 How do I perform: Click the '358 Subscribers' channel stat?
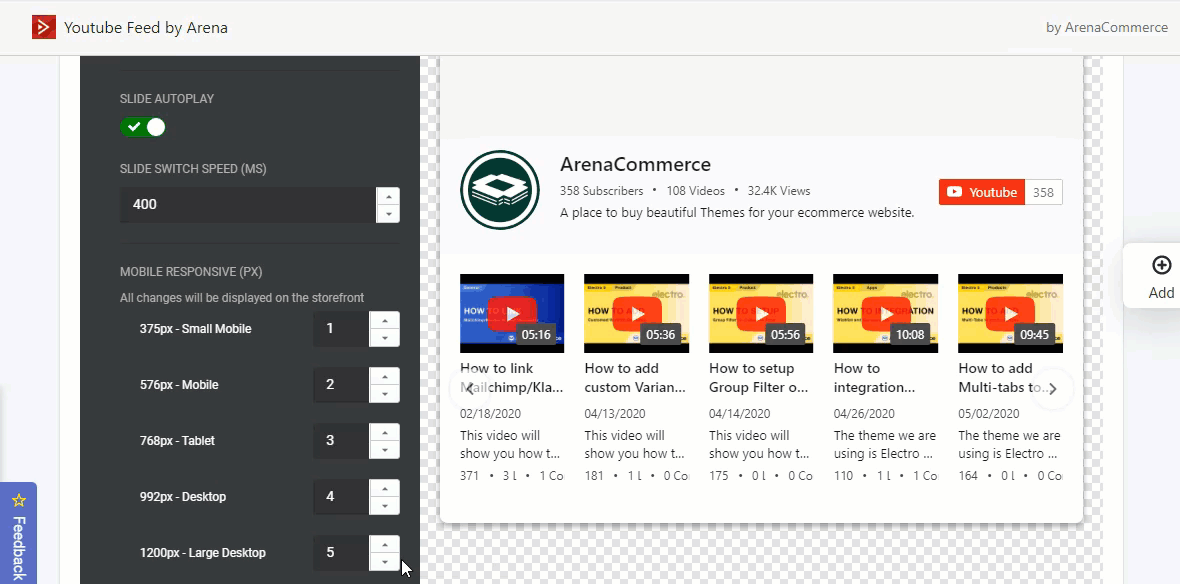pos(601,191)
